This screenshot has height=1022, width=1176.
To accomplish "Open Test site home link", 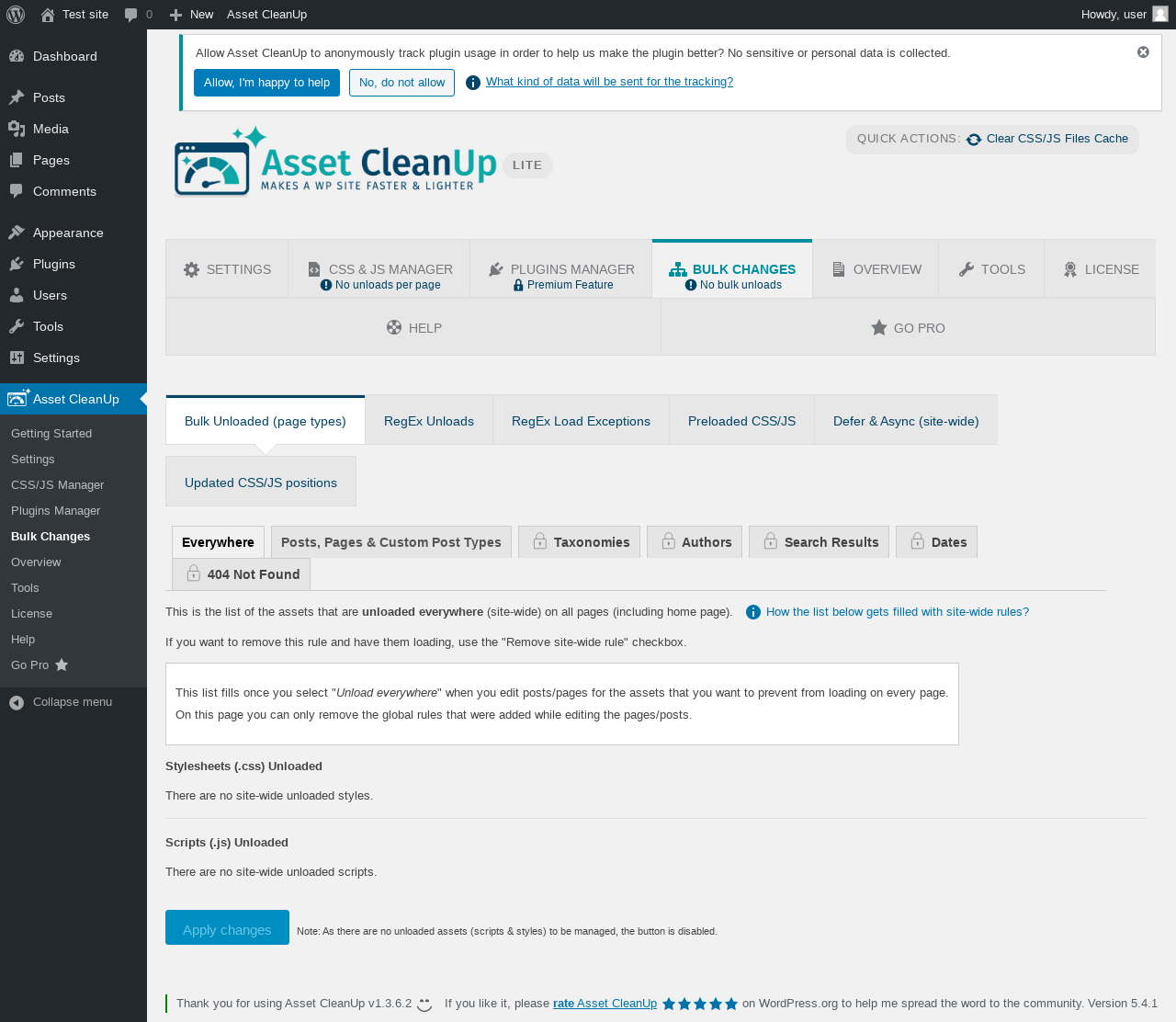I will coord(74,15).
